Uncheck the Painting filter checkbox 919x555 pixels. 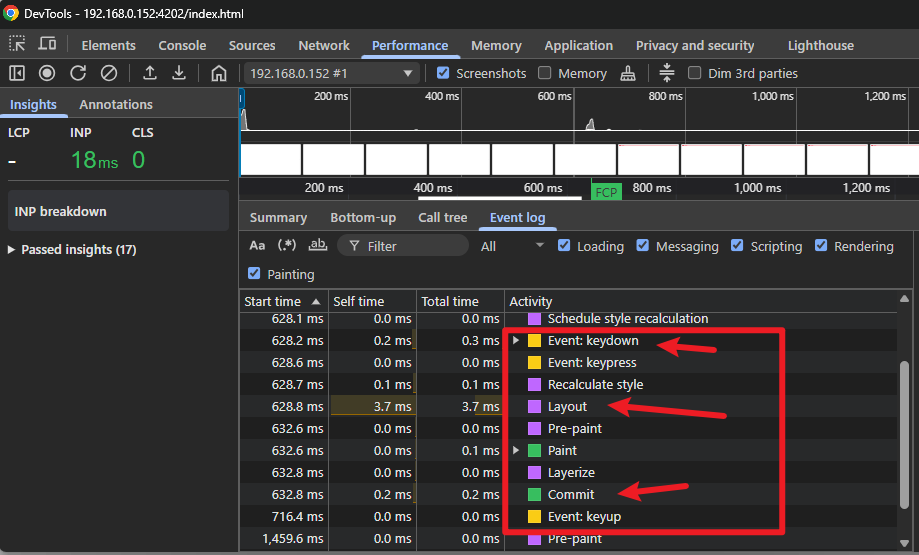pos(254,273)
